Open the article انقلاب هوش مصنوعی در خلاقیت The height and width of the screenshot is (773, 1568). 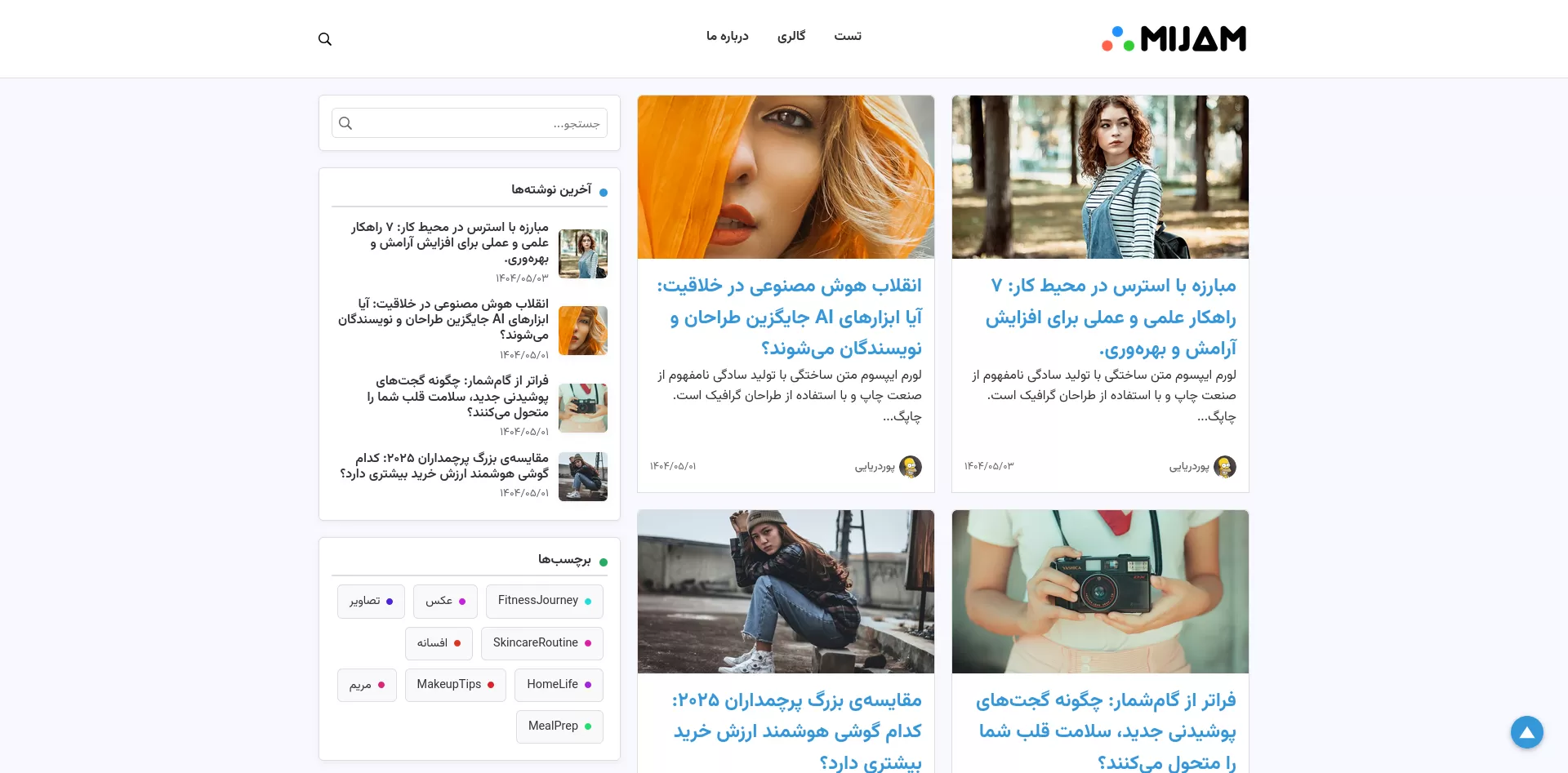coord(786,318)
